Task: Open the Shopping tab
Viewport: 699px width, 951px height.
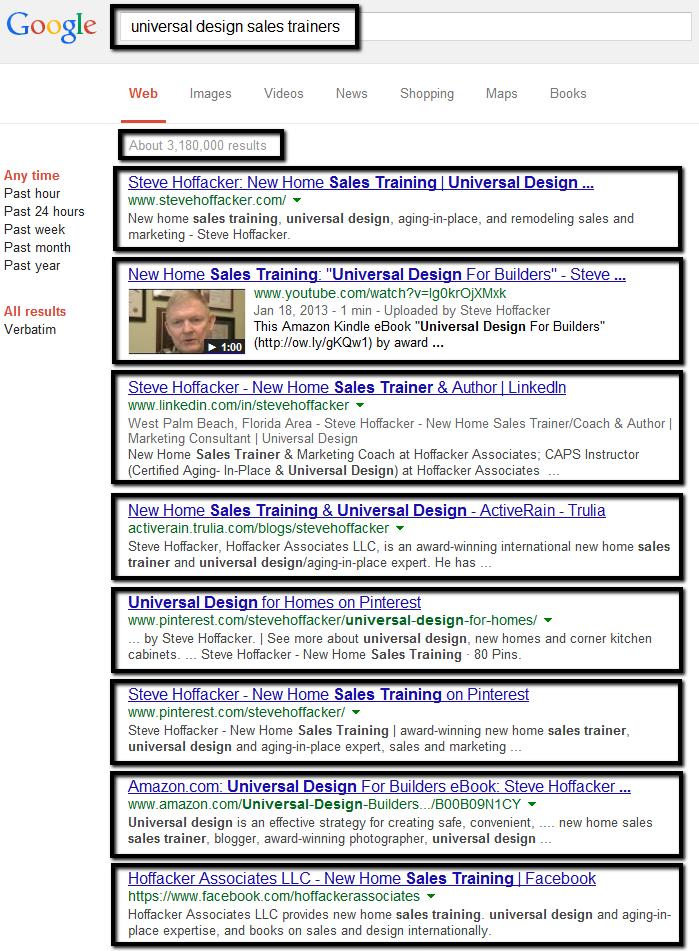Action: [x=427, y=93]
